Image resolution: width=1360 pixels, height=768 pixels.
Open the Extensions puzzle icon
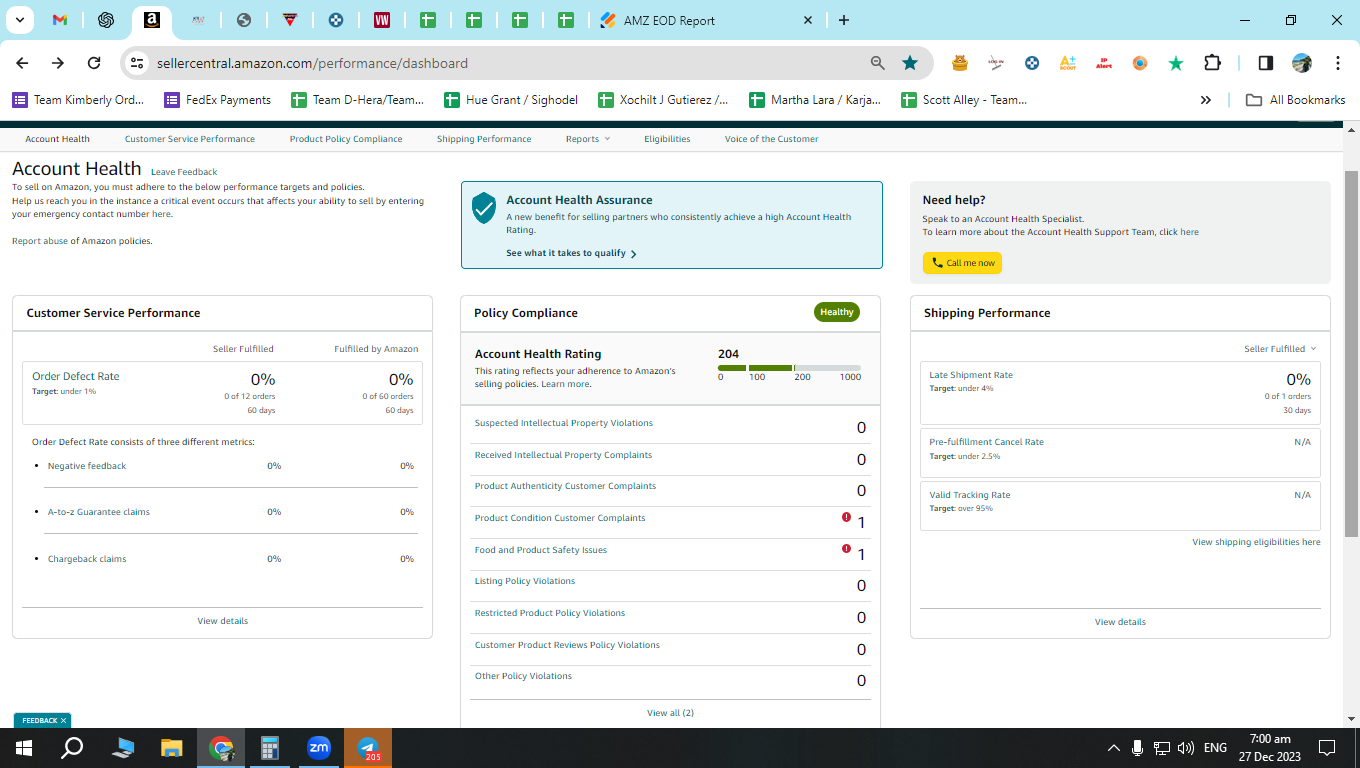[1212, 63]
